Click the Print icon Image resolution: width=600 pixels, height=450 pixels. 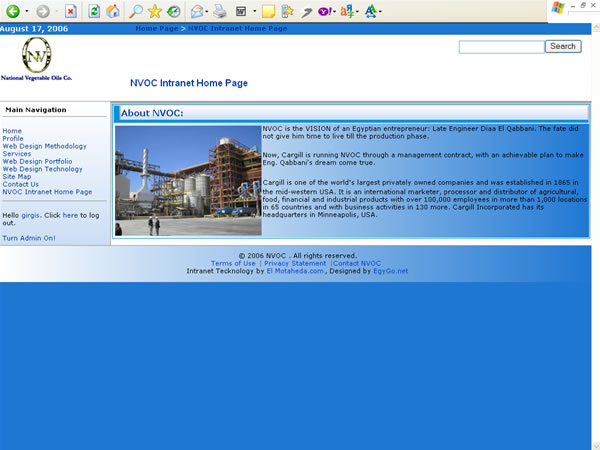pyautogui.click(x=220, y=11)
